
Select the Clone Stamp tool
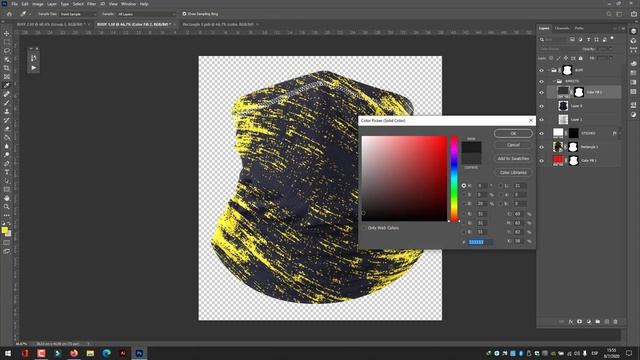[x=7, y=111]
